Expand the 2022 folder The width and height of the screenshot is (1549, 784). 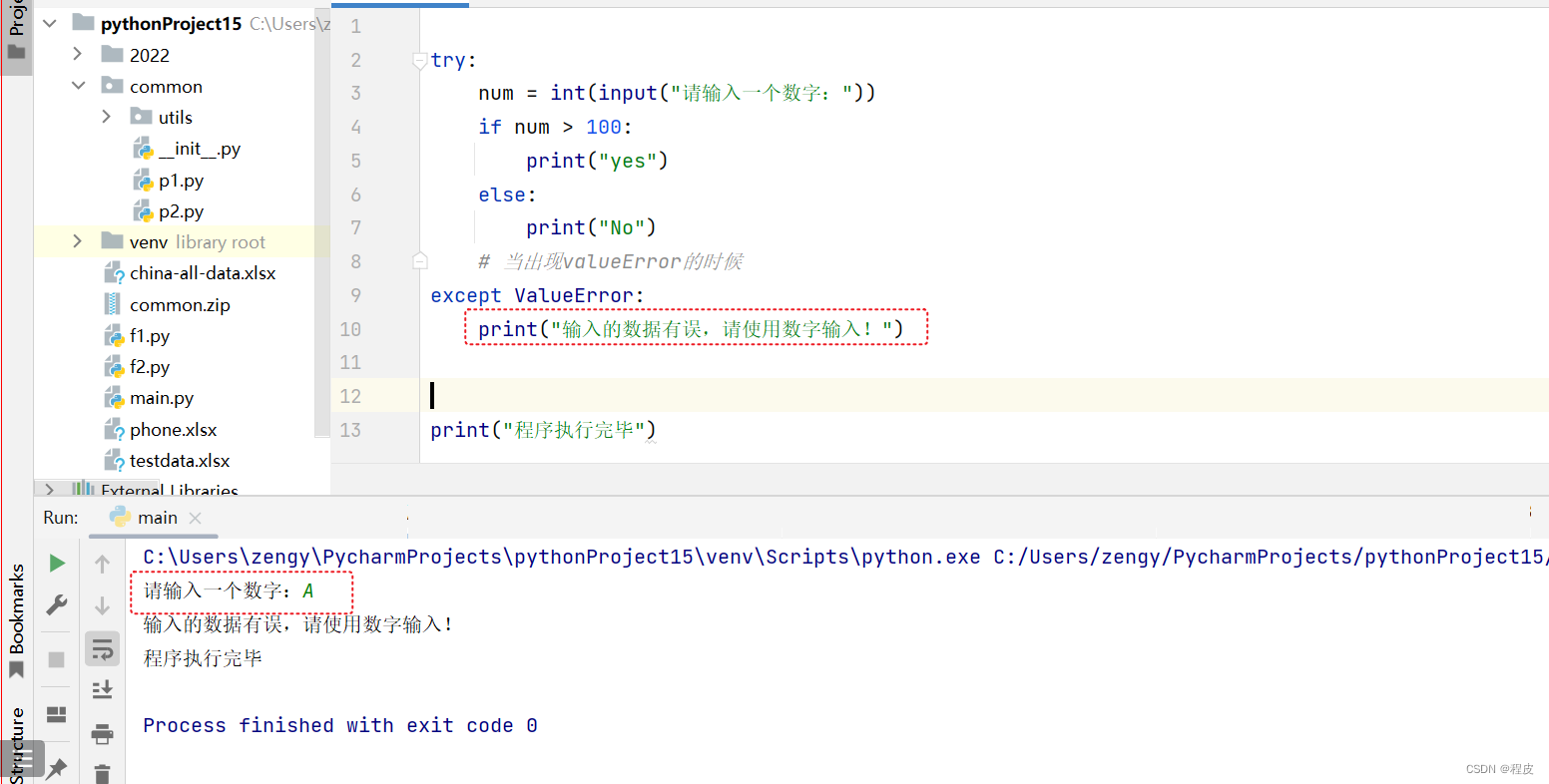click(x=78, y=54)
